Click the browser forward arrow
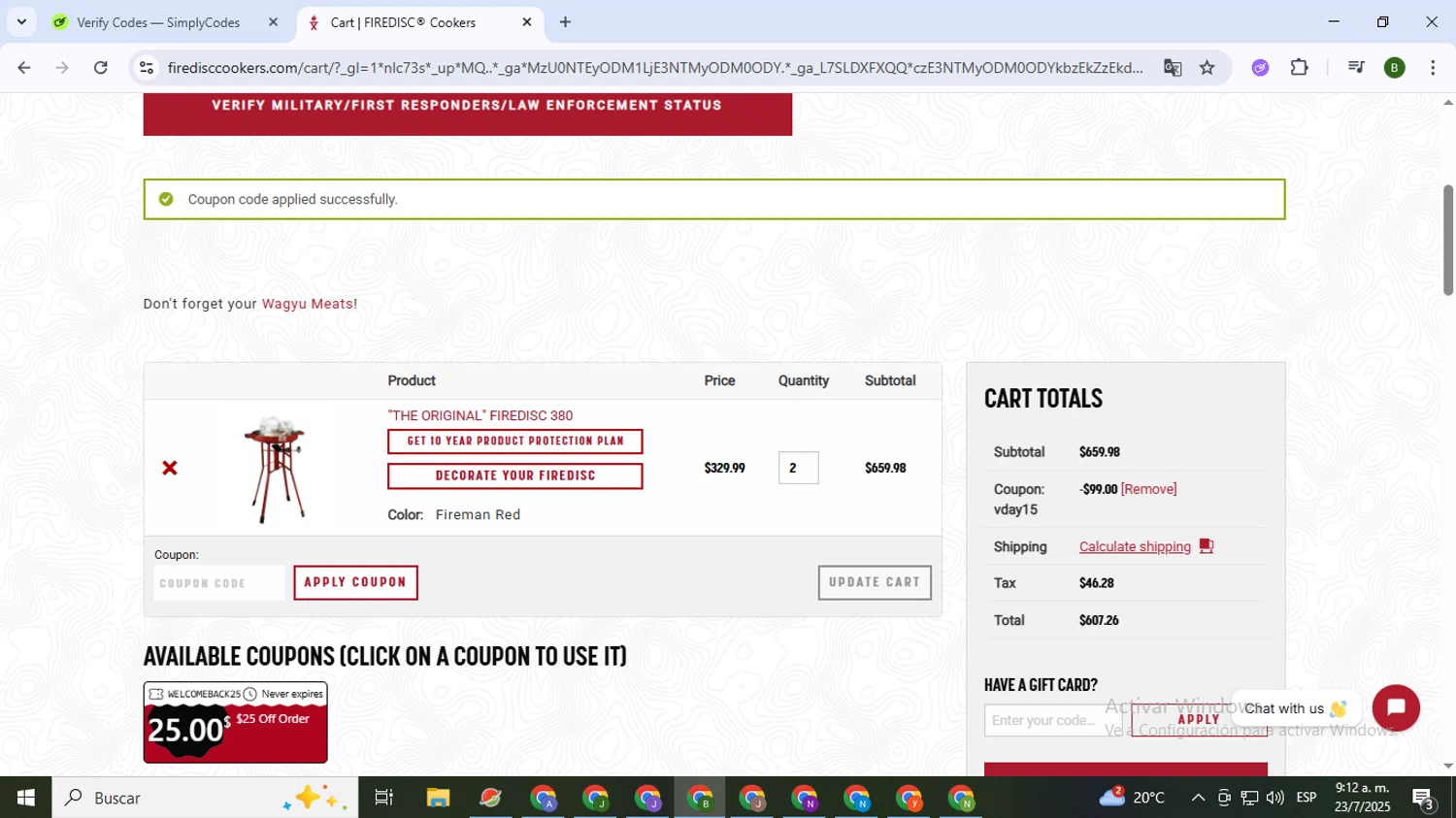Viewport: 1456px width, 818px height. (x=62, y=68)
